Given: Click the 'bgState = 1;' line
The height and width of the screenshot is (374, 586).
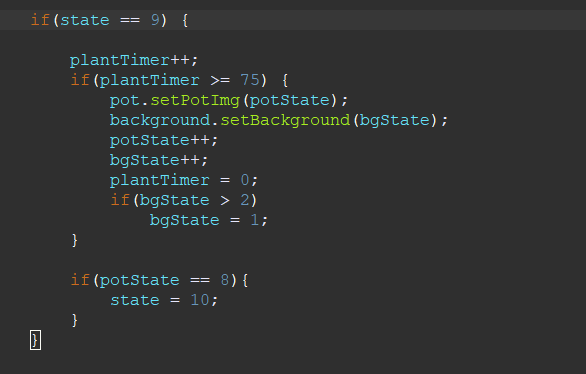Looking at the screenshot, I should click(209, 220).
